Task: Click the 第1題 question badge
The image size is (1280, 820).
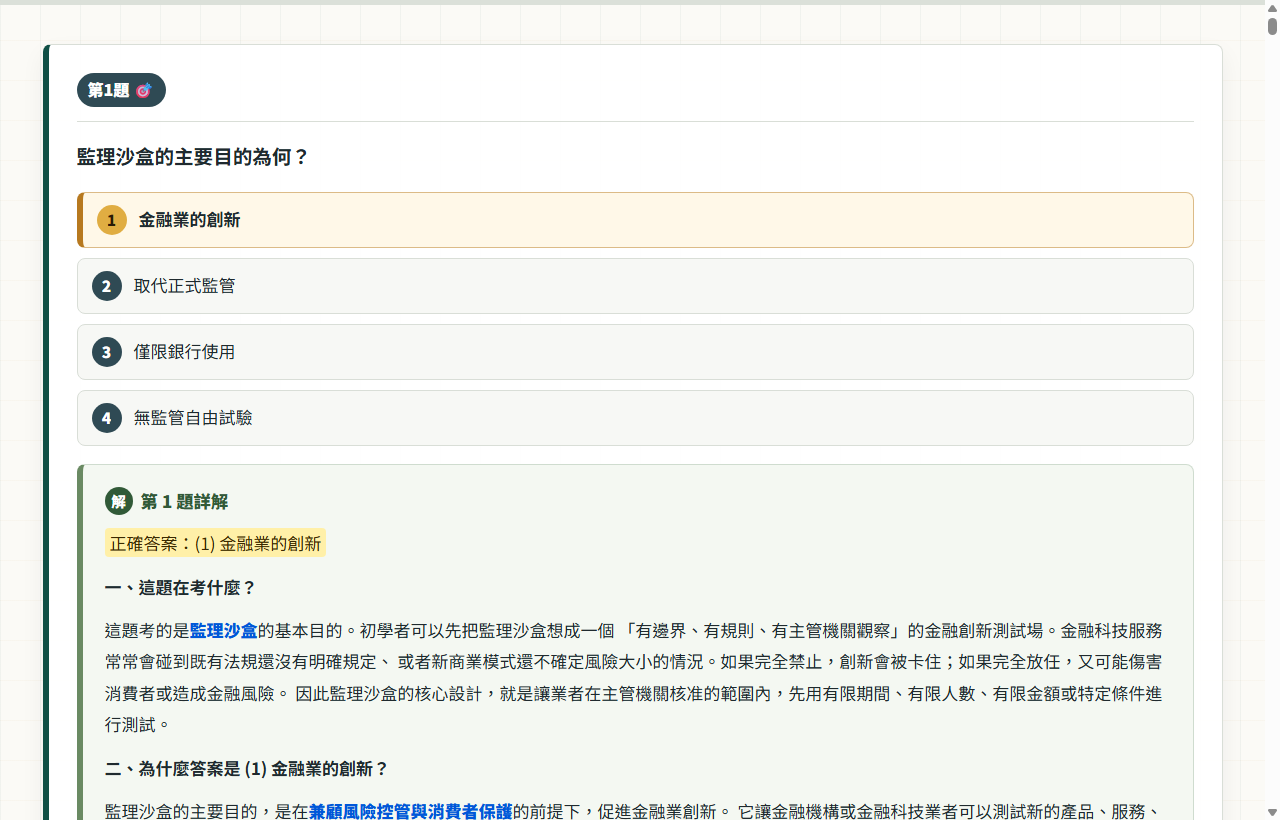Action: click(121, 90)
